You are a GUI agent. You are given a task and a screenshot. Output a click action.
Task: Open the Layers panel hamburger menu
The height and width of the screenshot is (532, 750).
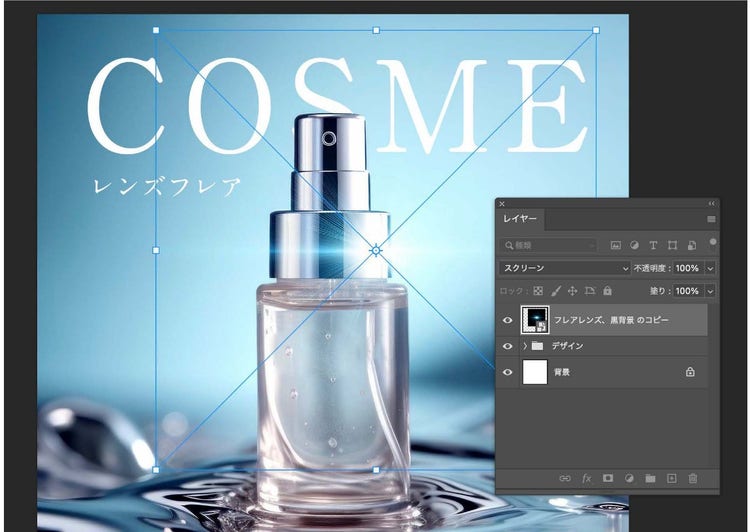tap(711, 219)
